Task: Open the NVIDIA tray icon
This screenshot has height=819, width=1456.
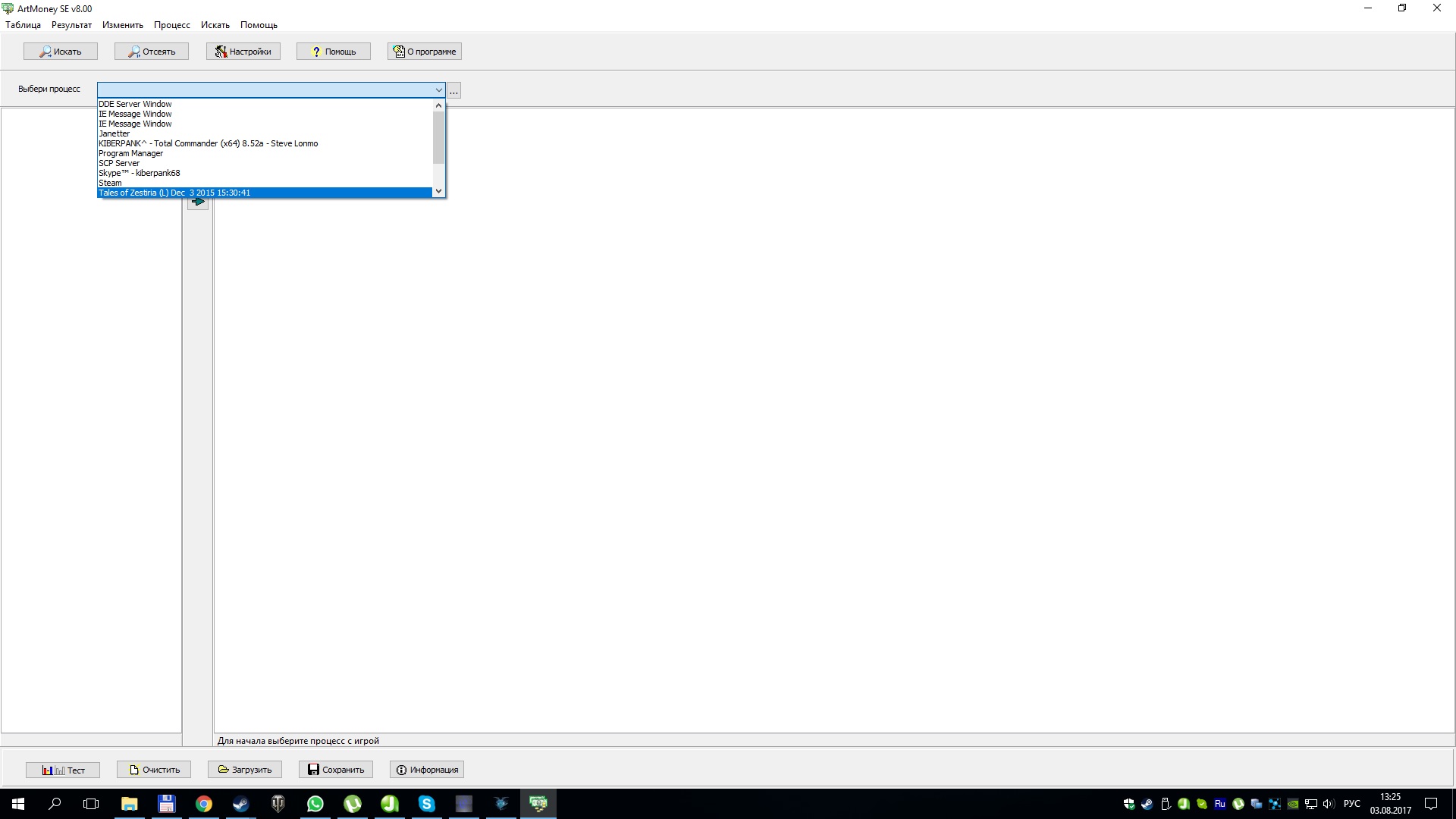Action: point(1293,804)
